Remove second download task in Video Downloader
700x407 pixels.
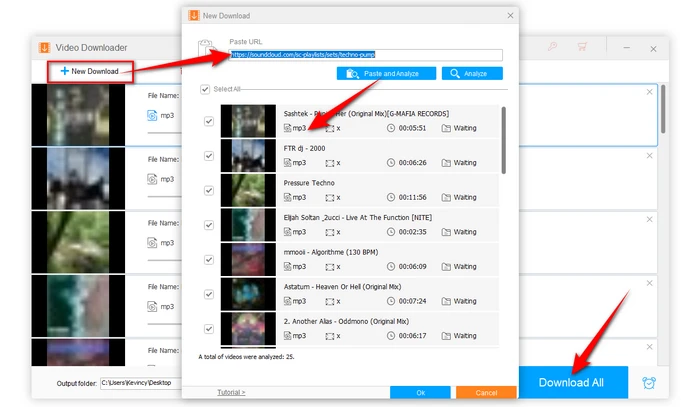650,156
